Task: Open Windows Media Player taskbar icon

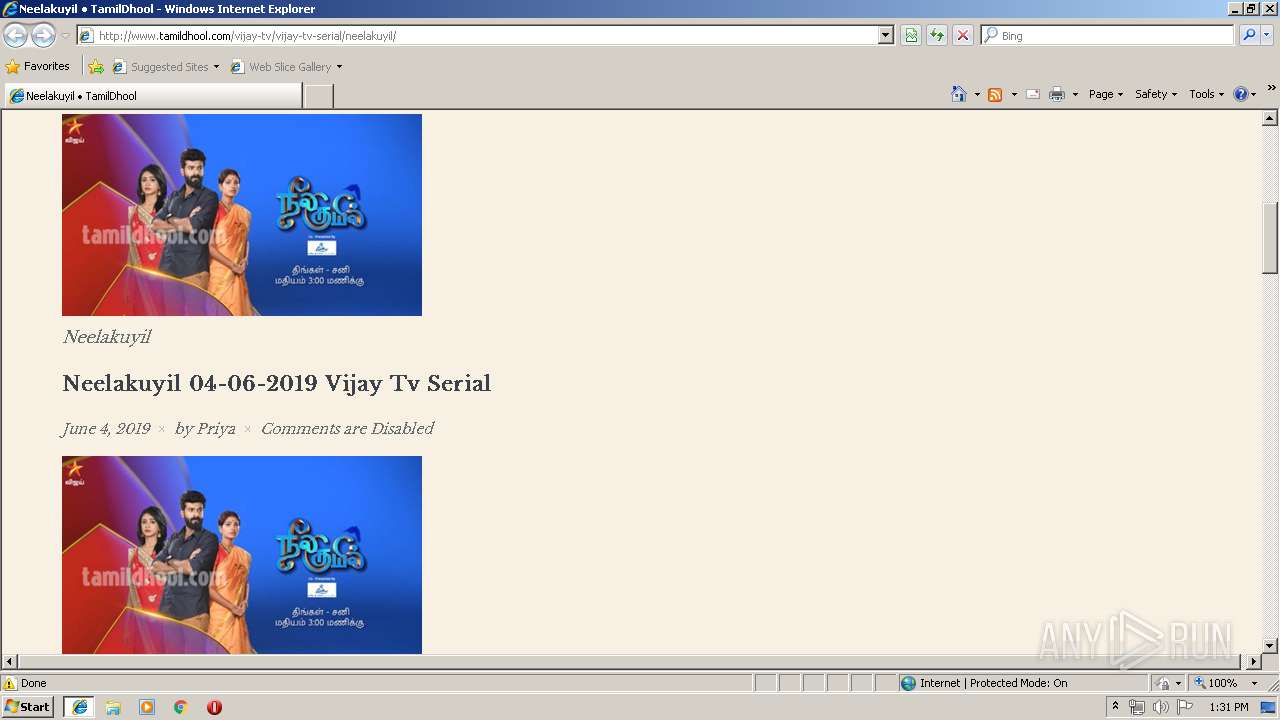Action: [x=147, y=707]
